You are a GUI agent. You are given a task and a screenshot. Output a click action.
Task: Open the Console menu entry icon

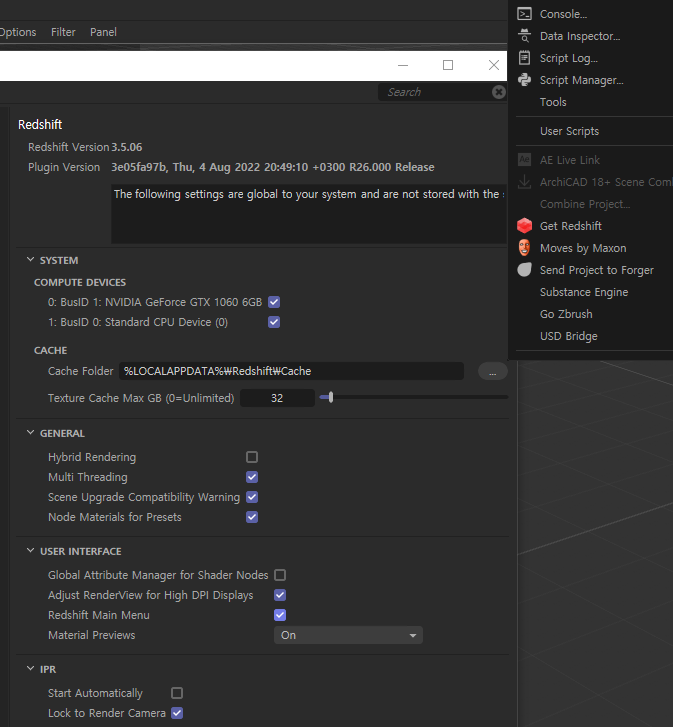524,14
